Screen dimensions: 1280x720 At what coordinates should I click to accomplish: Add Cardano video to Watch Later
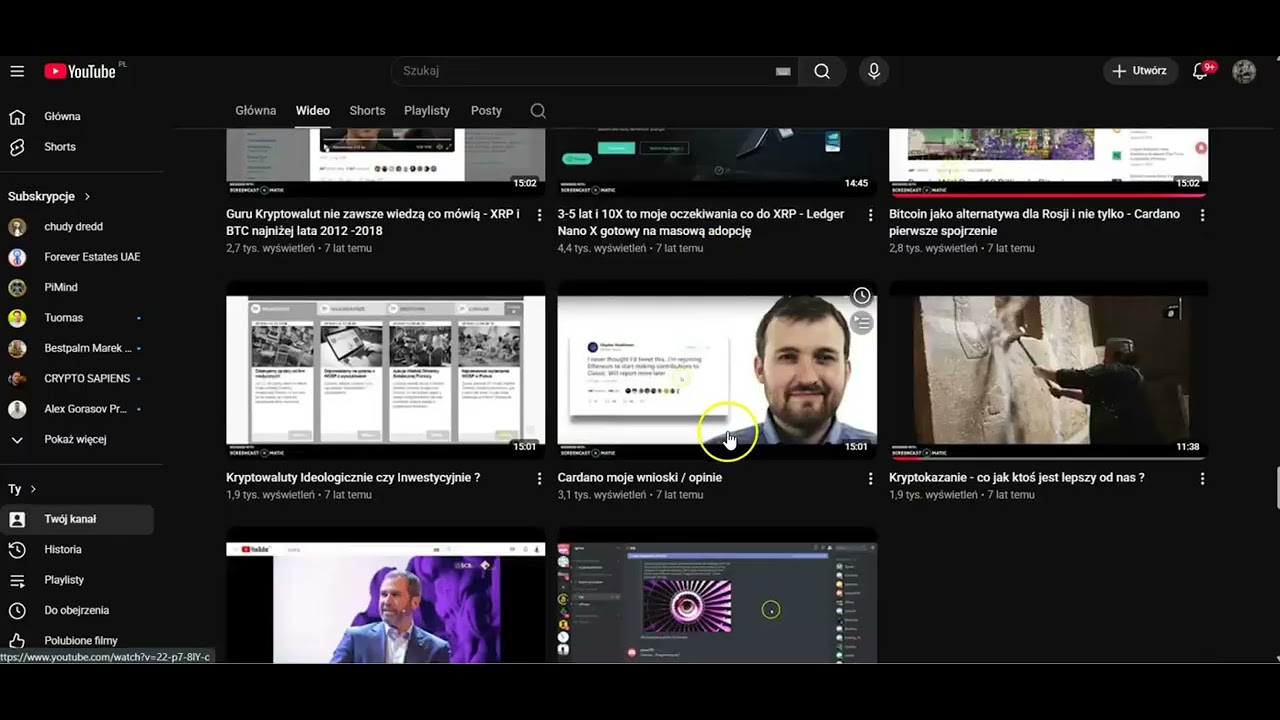click(862, 296)
